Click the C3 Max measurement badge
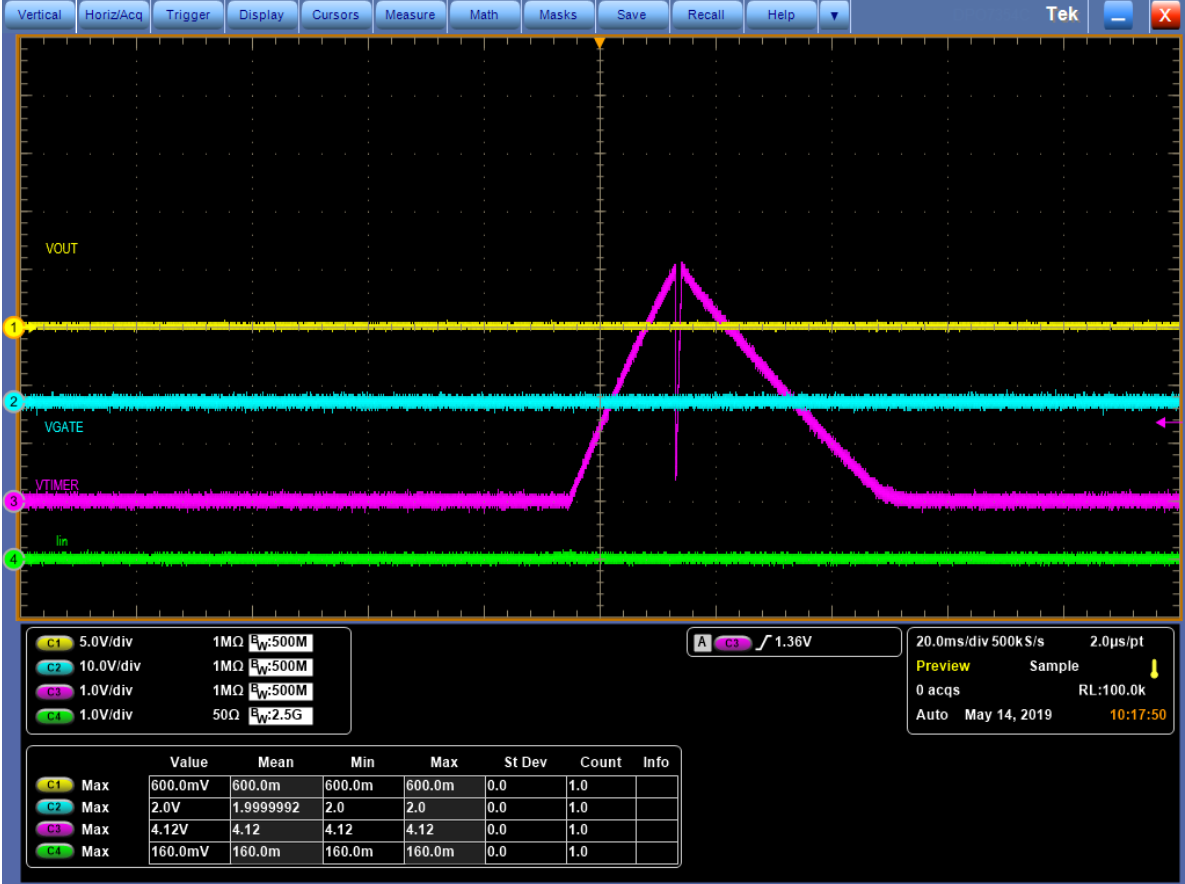The width and height of the screenshot is (1185, 884). coord(54,829)
